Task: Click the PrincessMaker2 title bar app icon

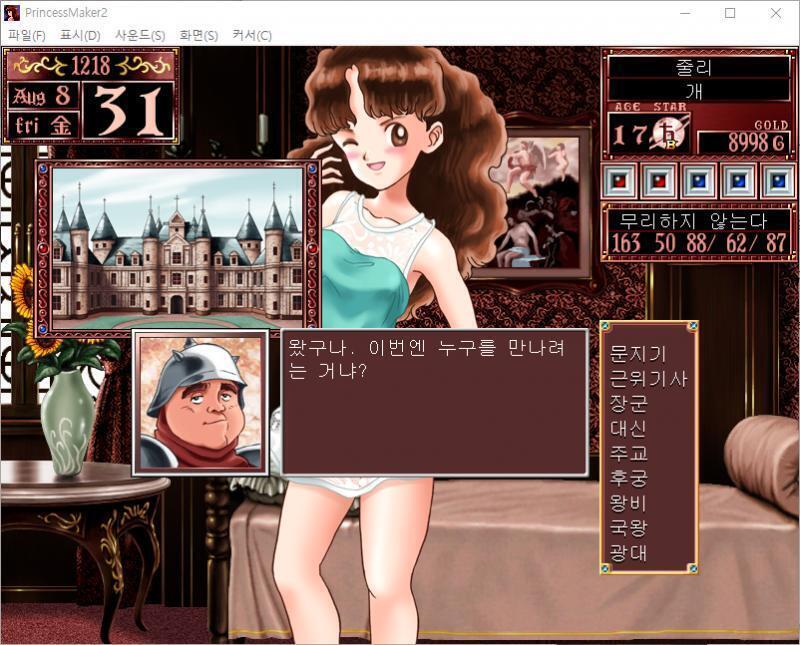Action: click(x=12, y=13)
